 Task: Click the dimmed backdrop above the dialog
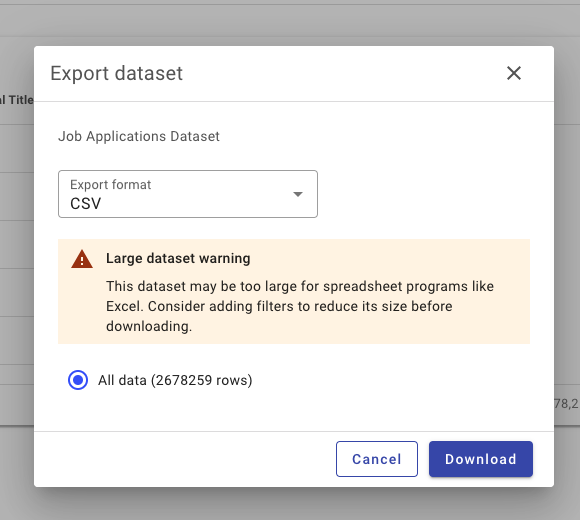tap(290, 22)
